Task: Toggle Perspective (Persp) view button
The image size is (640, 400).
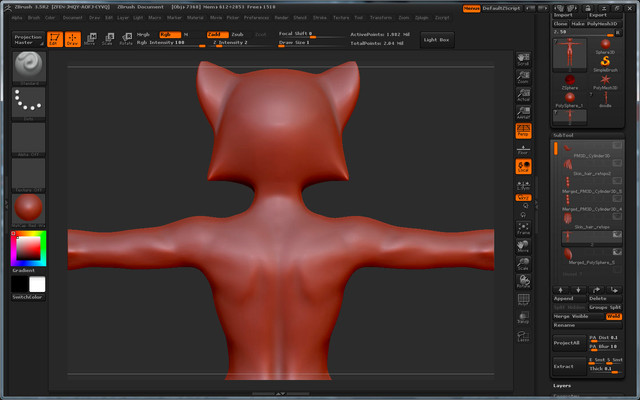Action: (523, 130)
